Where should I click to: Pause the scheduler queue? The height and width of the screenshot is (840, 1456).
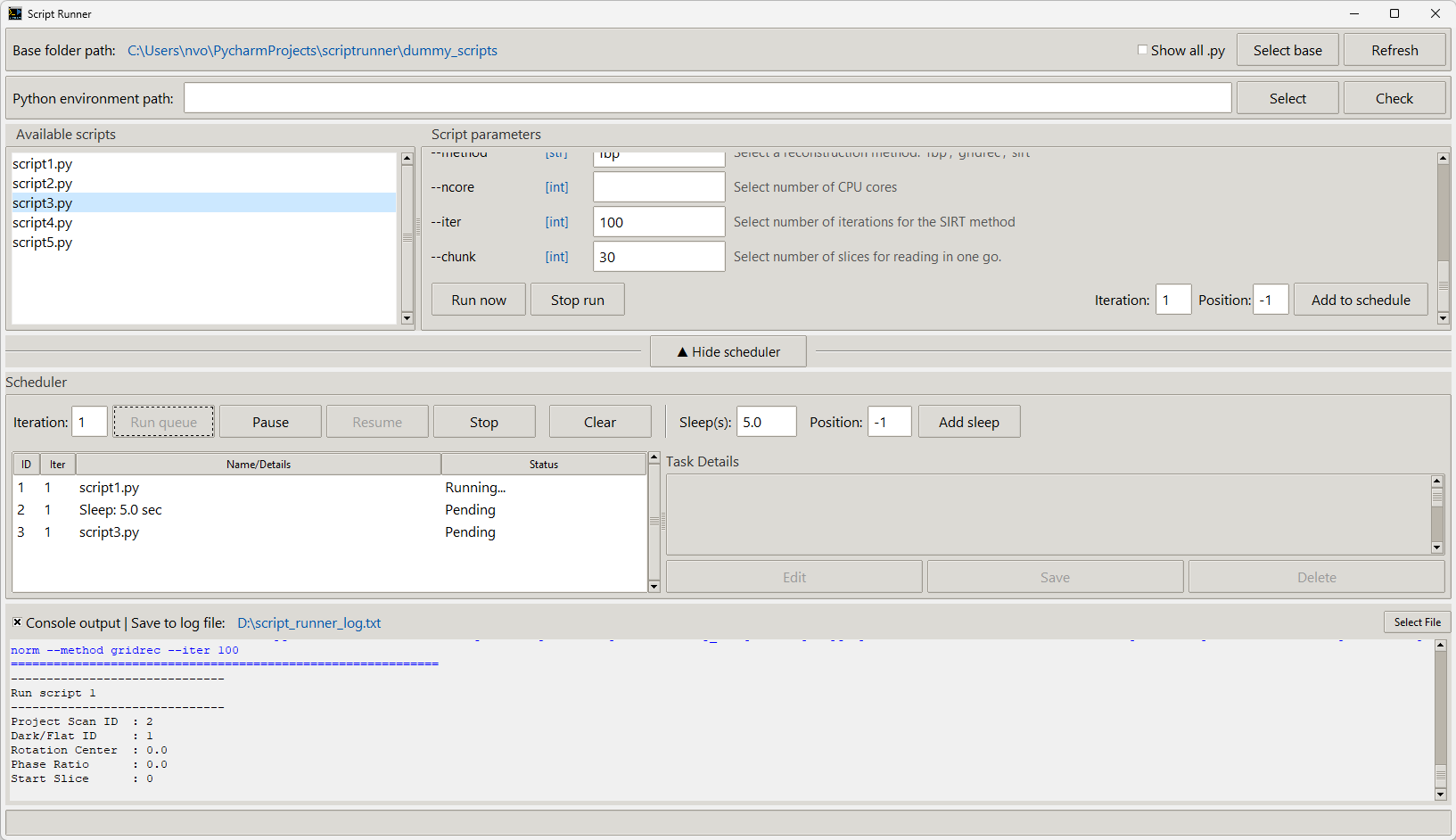tap(270, 422)
